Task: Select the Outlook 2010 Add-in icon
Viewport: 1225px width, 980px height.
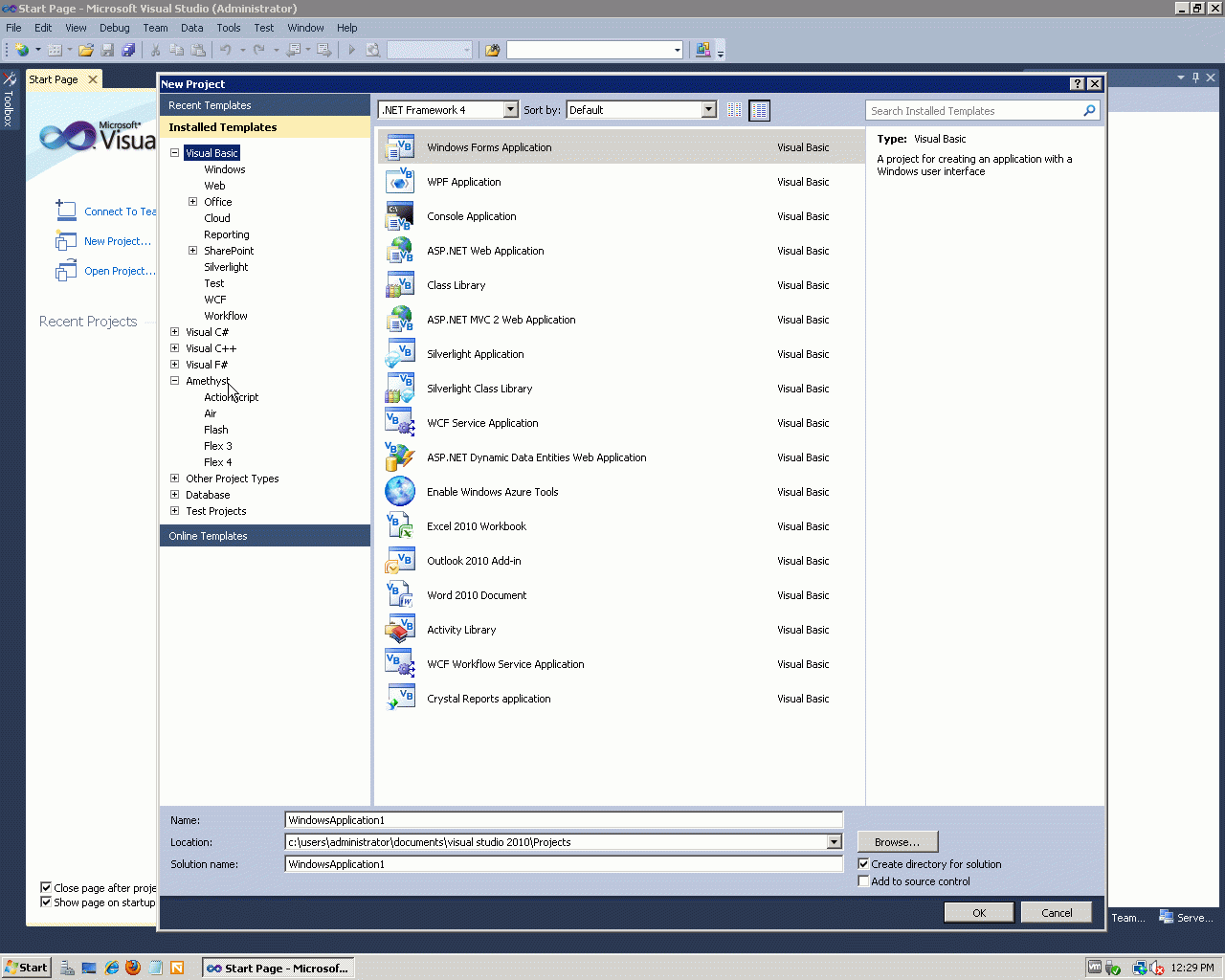Action: pyautogui.click(x=400, y=561)
